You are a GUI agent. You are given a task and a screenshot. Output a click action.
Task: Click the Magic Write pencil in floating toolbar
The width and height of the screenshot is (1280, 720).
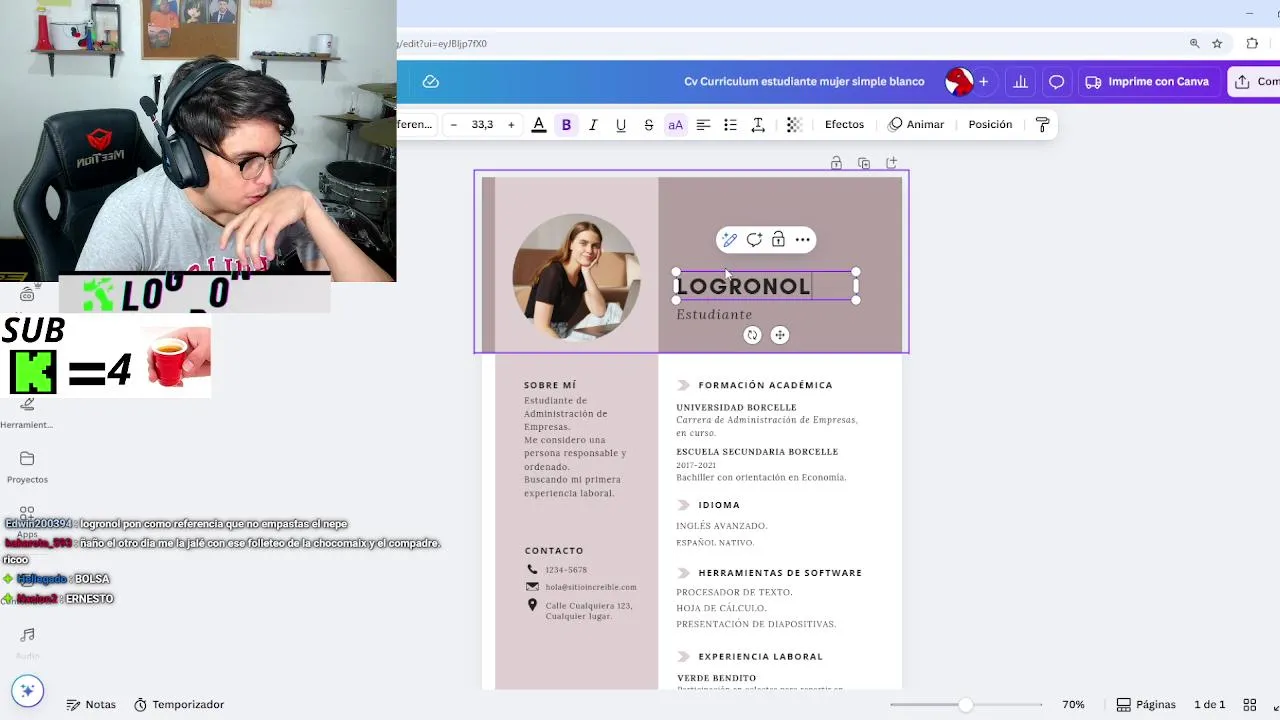pyautogui.click(x=730, y=240)
